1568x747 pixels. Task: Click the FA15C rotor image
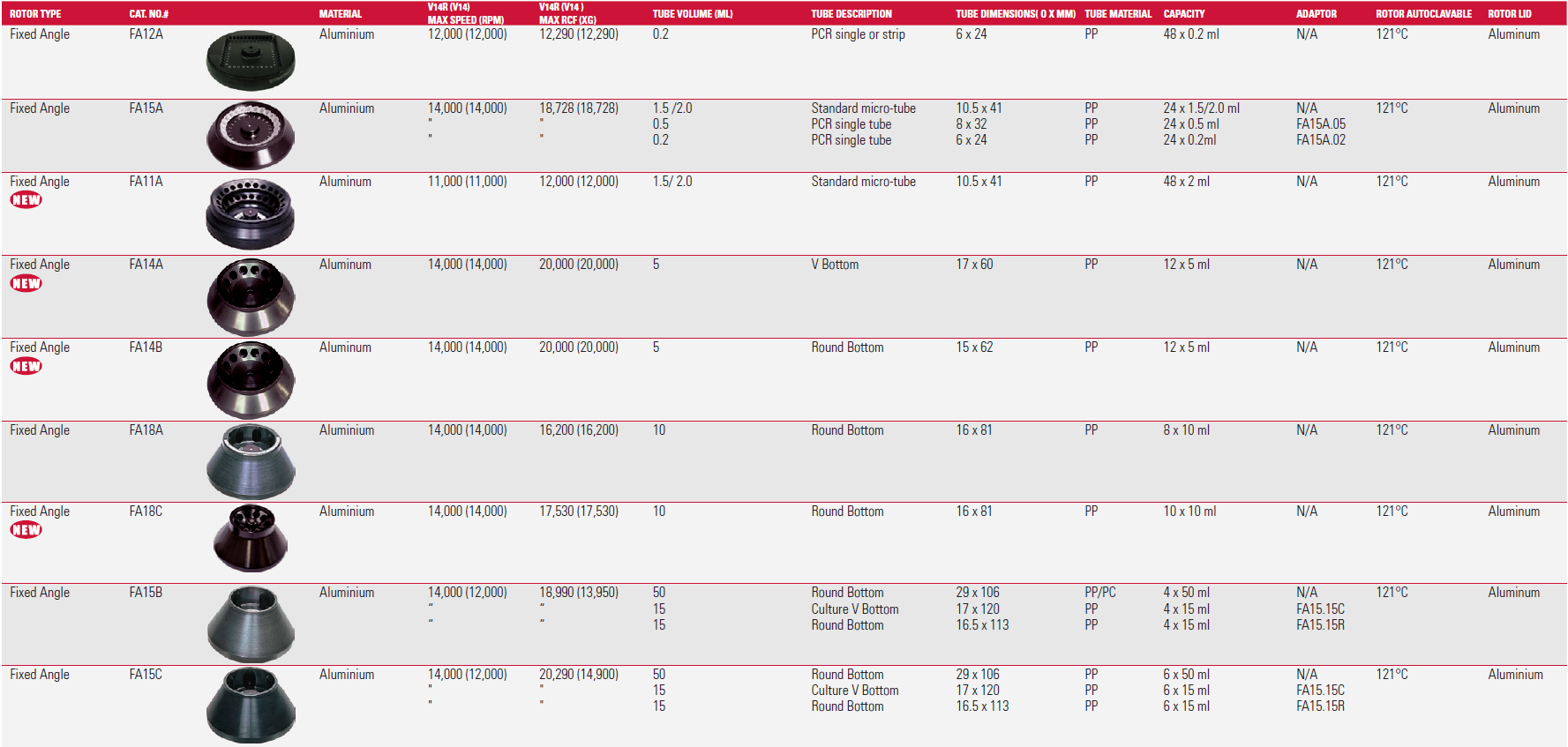(251, 705)
